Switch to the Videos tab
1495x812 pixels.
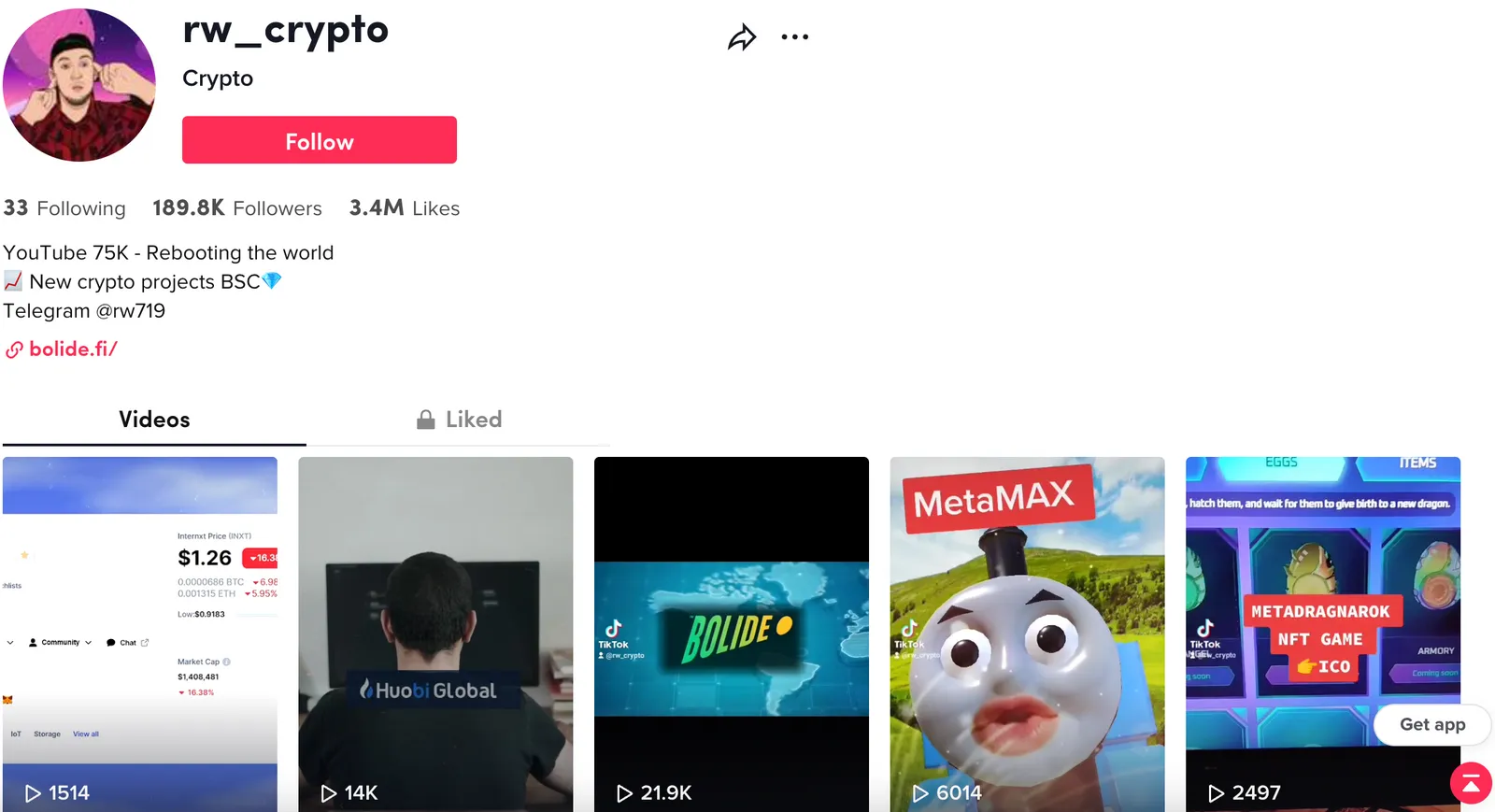point(154,420)
